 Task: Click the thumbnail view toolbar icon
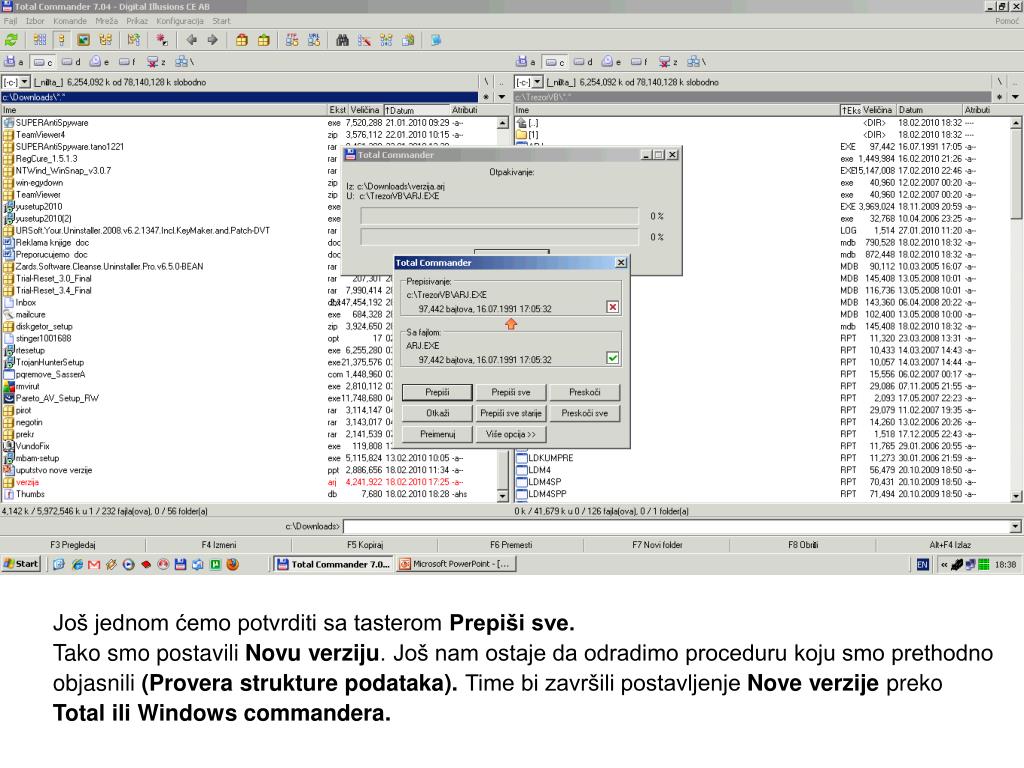[84, 40]
